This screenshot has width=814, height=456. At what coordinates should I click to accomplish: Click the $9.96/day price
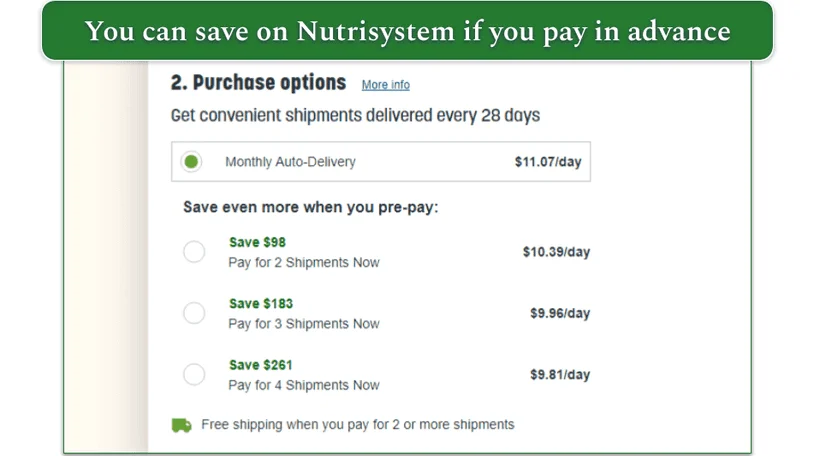click(x=560, y=313)
